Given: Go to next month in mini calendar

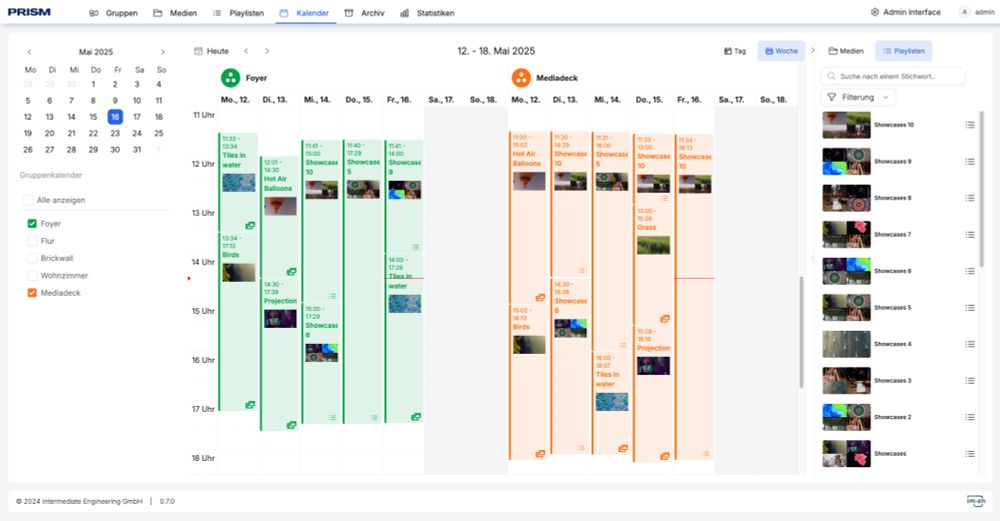Looking at the screenshot, I should pos(163,52).
